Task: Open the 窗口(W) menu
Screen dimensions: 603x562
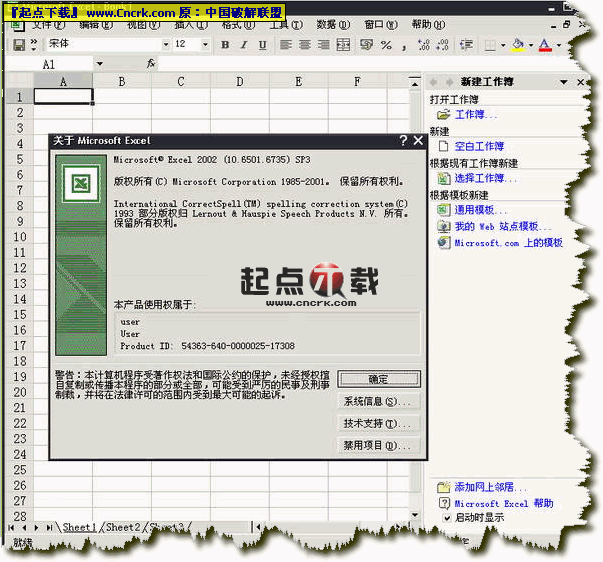Action: [x=381, y=25]
